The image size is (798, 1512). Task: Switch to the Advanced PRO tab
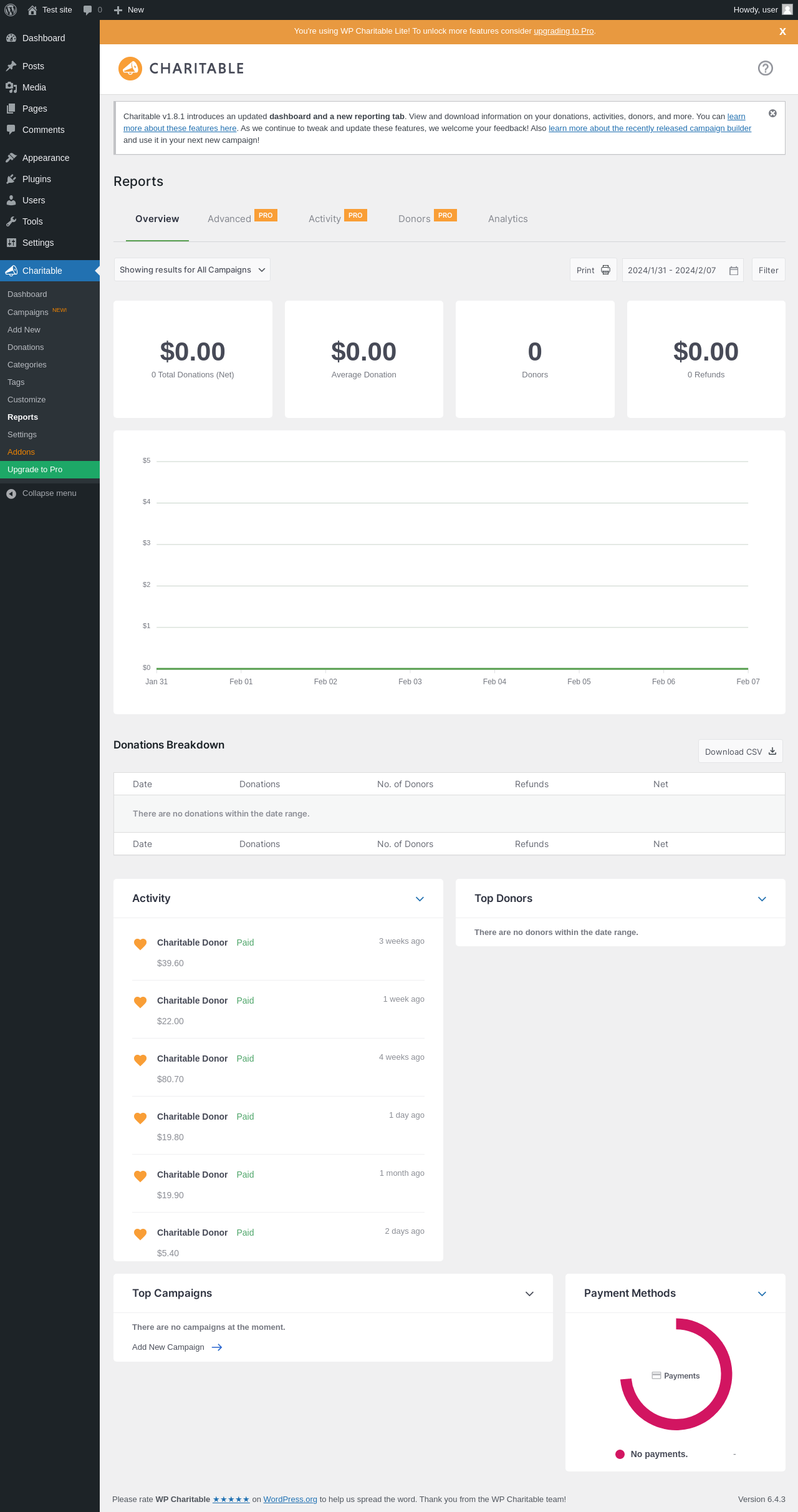(242, 218)
